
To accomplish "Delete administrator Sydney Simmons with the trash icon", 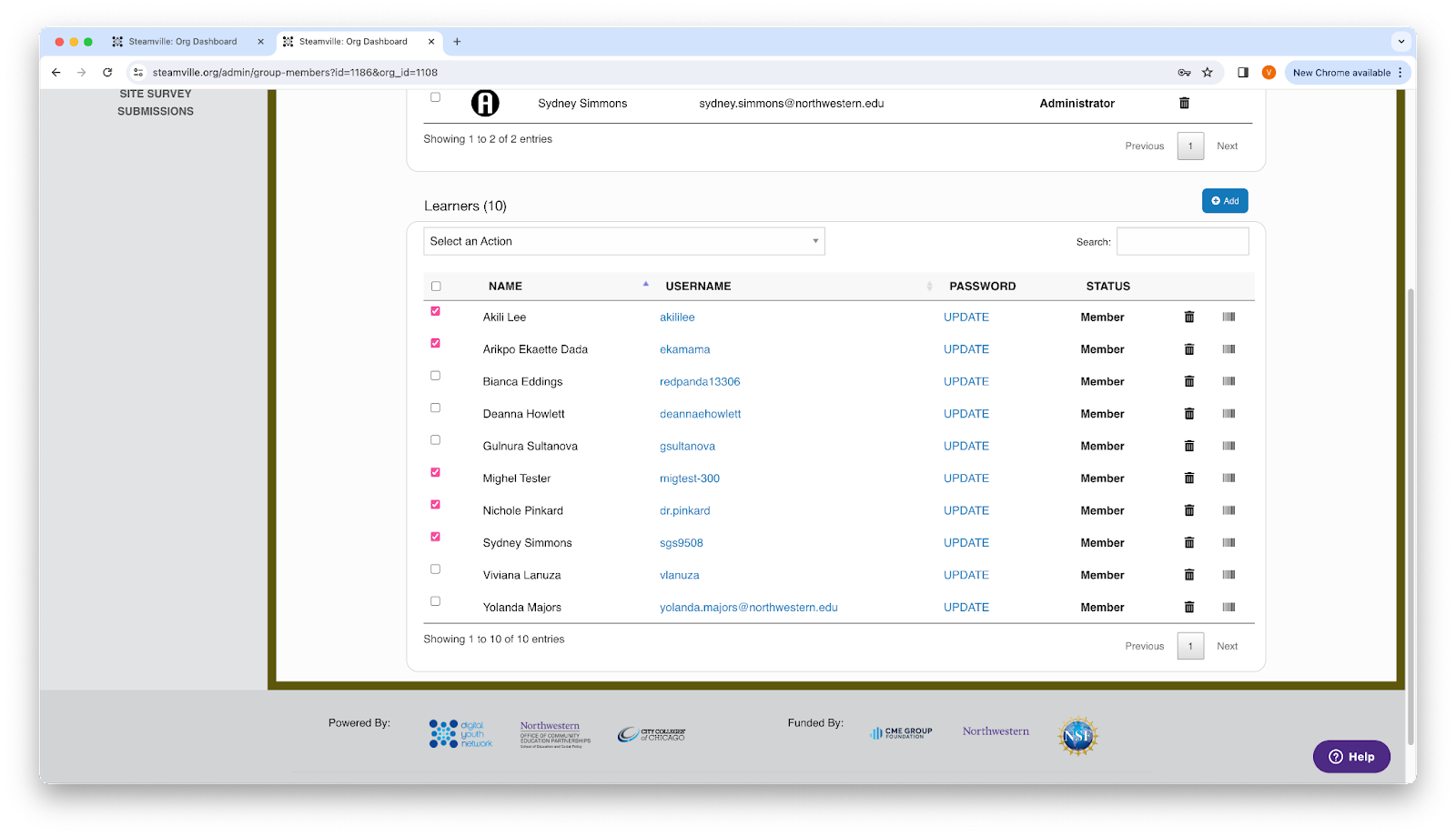I will pyautogui.click(x=1184, y=103).
